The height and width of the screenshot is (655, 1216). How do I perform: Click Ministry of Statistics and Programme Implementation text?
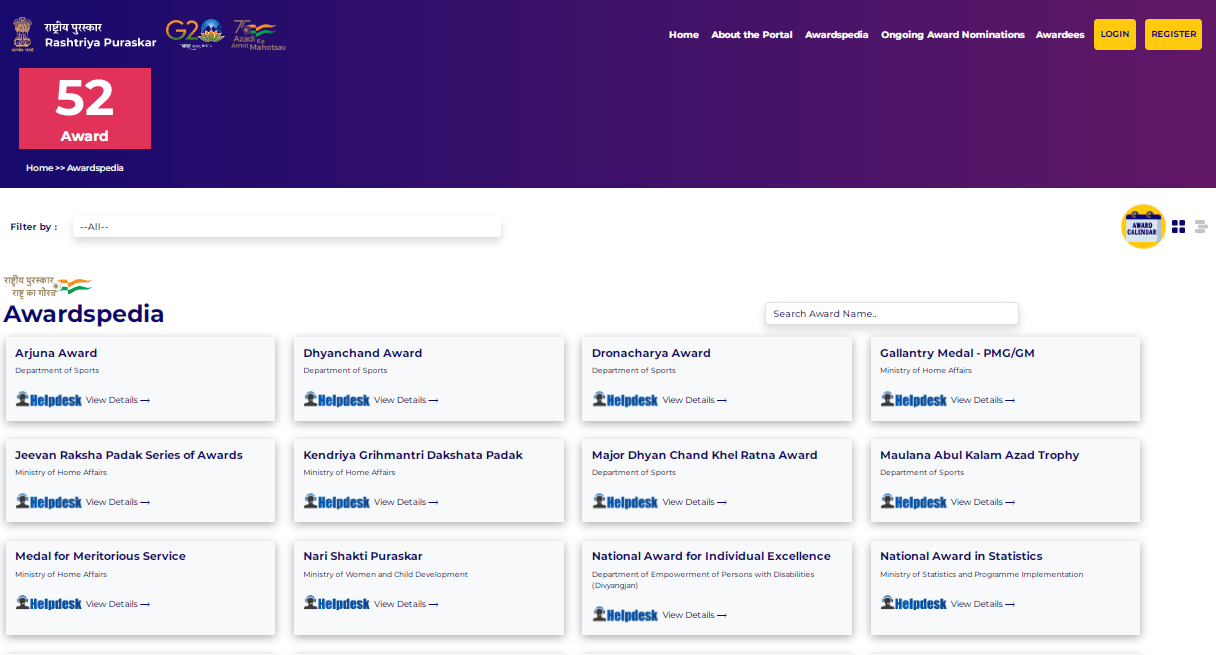pos(982,575)
